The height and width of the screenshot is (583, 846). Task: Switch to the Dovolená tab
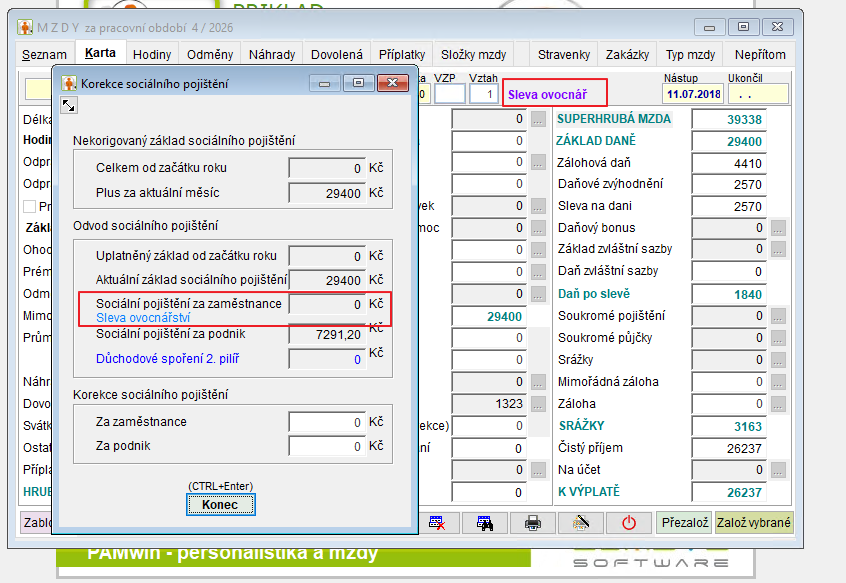(x=337, y=55)
